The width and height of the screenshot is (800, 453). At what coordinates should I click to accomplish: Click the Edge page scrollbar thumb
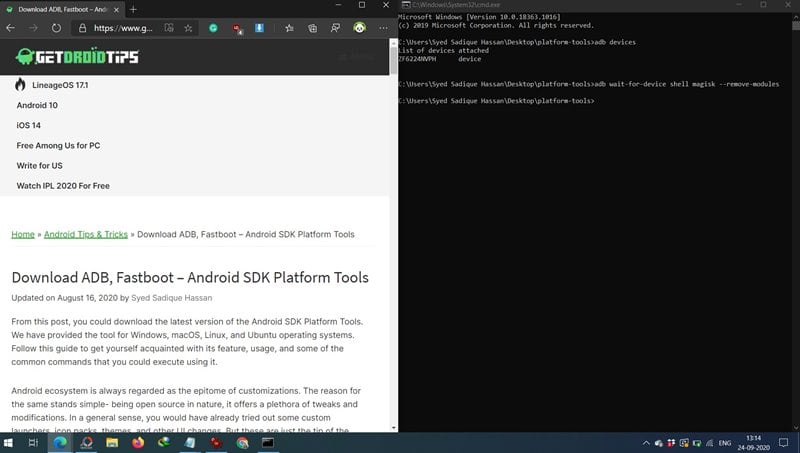393,61
